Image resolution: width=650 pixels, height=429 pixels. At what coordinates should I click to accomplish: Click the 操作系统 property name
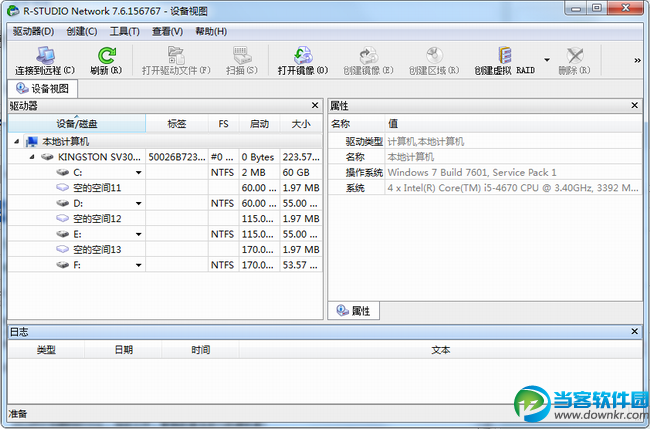pos(364,172)
